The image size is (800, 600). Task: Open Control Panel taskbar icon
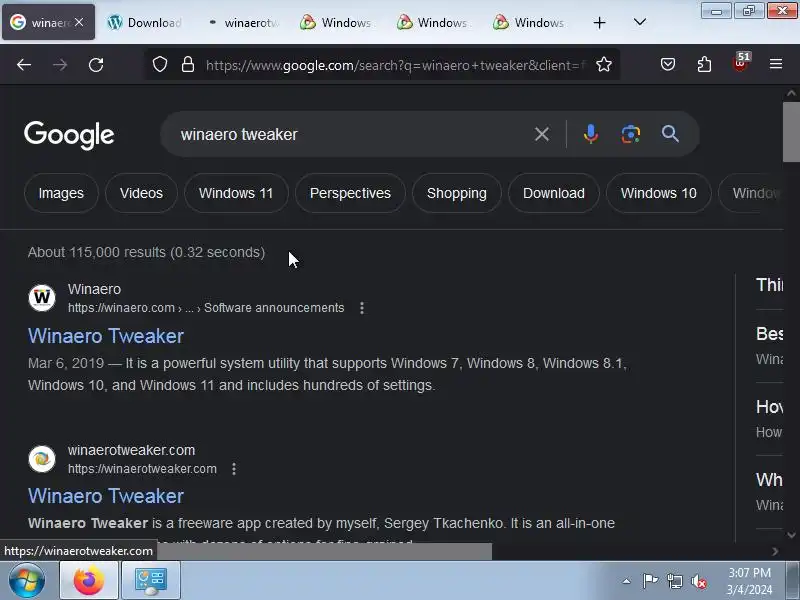click(x=151, y=580)
